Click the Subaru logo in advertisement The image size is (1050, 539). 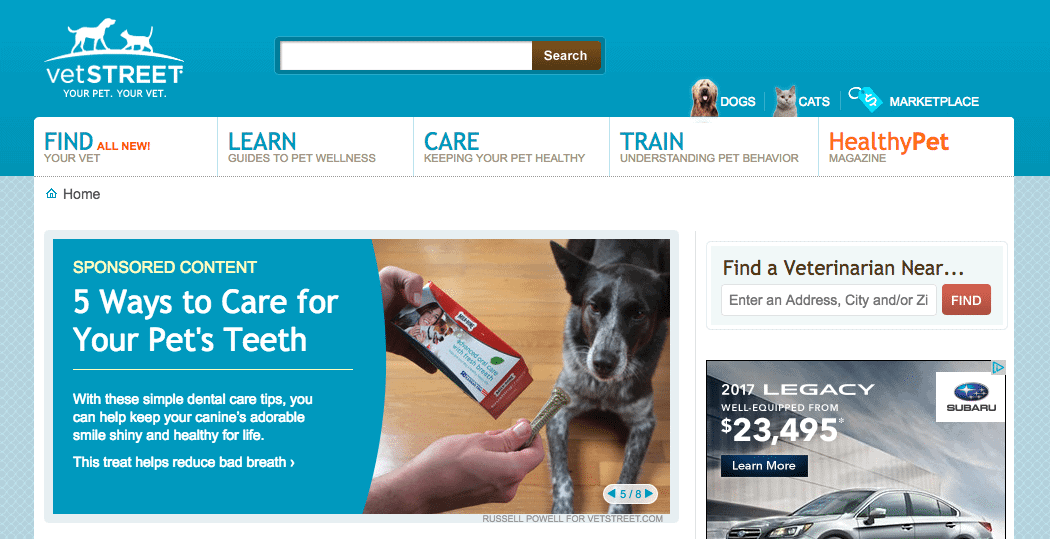[x=971, y=396]
